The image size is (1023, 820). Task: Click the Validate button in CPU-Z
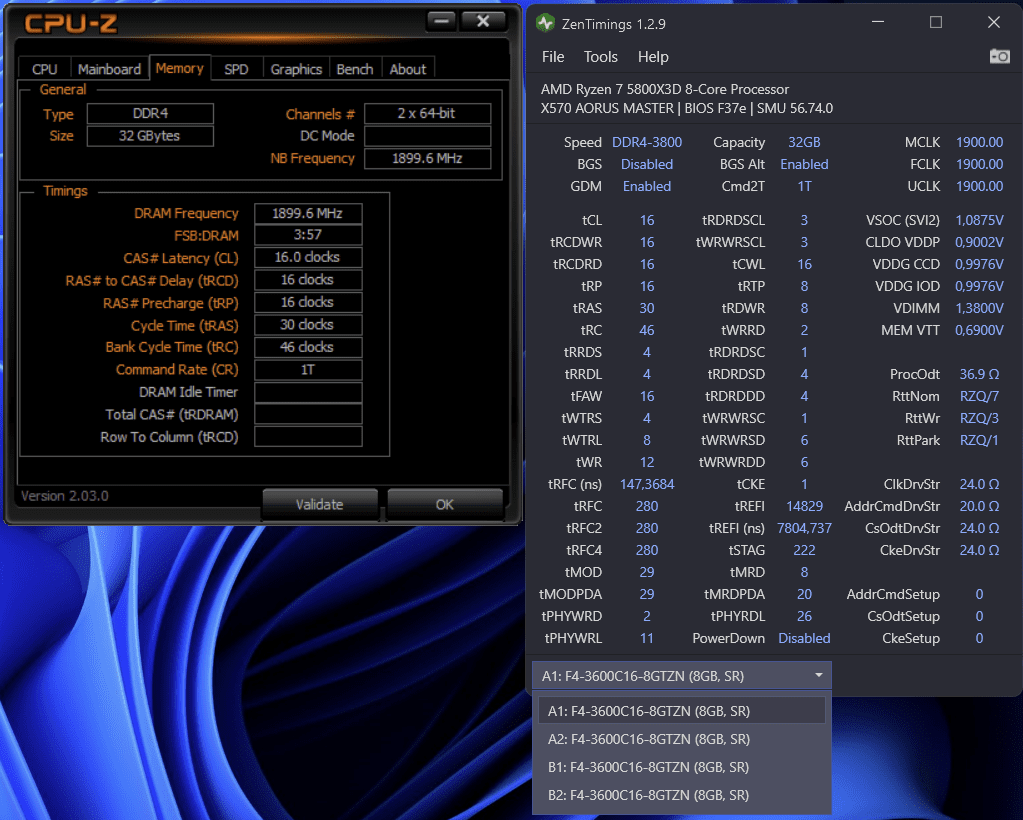tap(320, 504)
